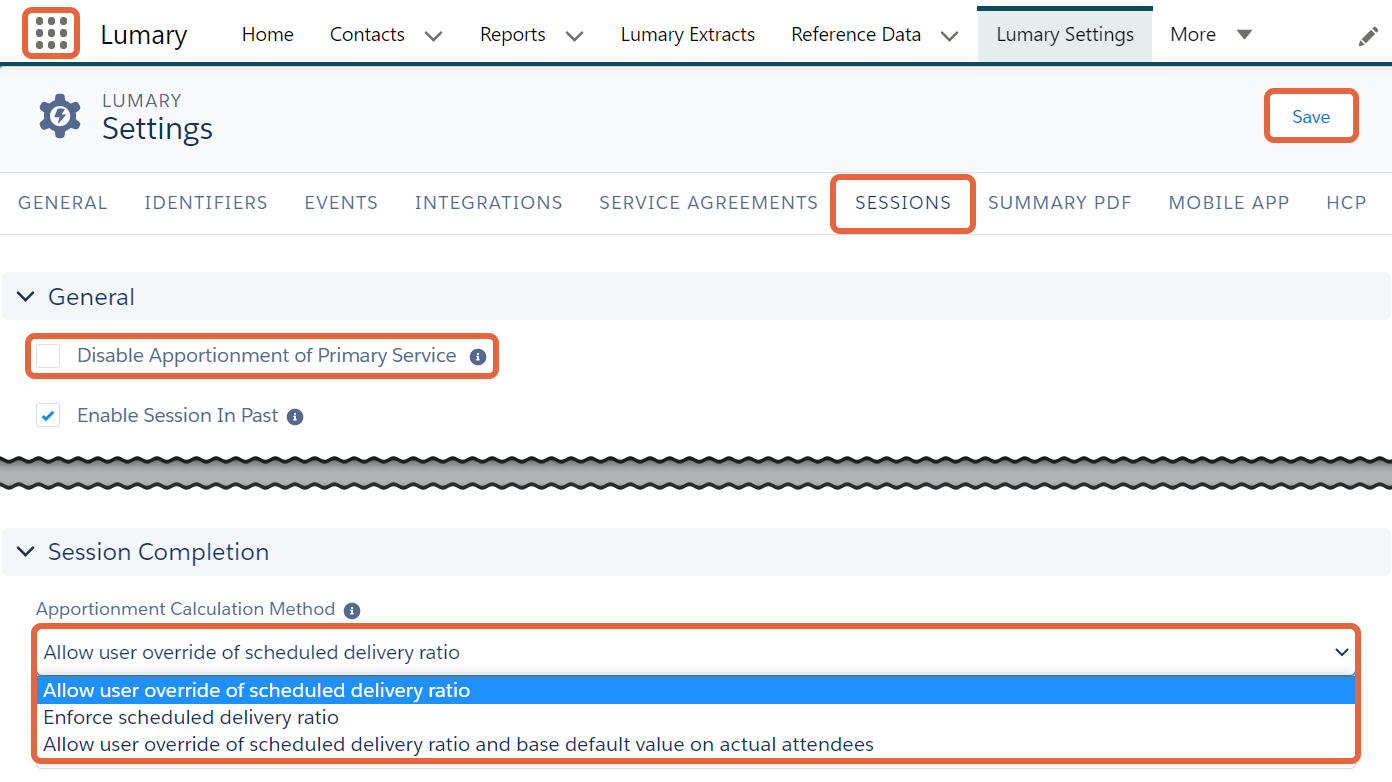Click the Lumary app name

[144, 35]
